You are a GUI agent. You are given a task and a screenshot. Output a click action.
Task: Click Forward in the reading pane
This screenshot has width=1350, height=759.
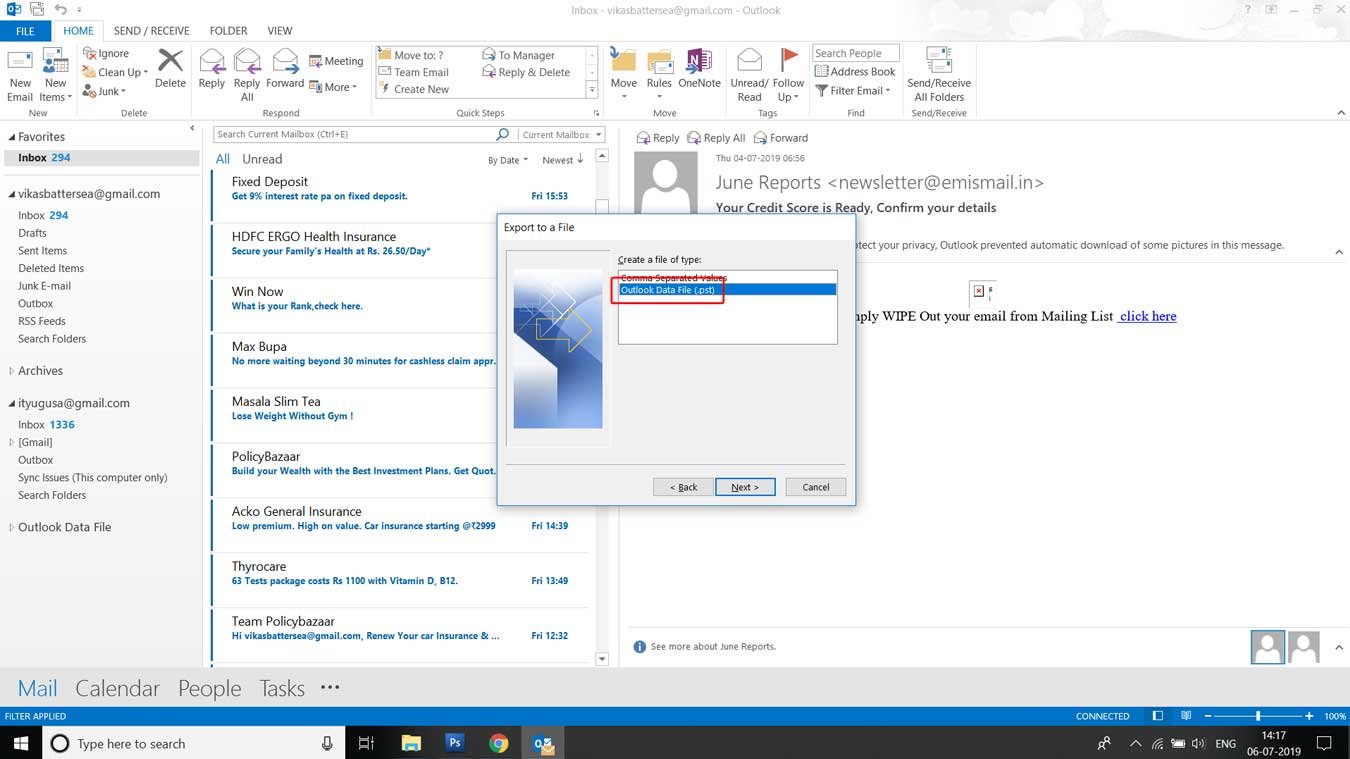[781, 138]
